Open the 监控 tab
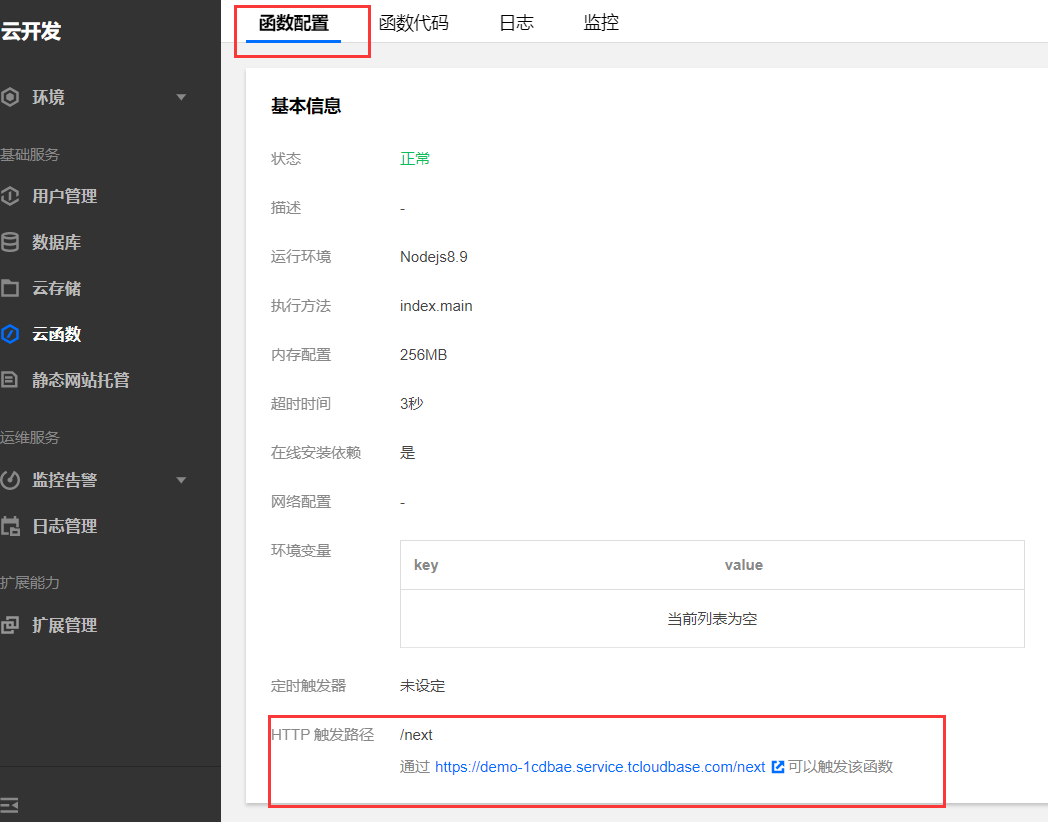Image resolution: width=1048 pixels, height=822 pixels. pos(601,23)
